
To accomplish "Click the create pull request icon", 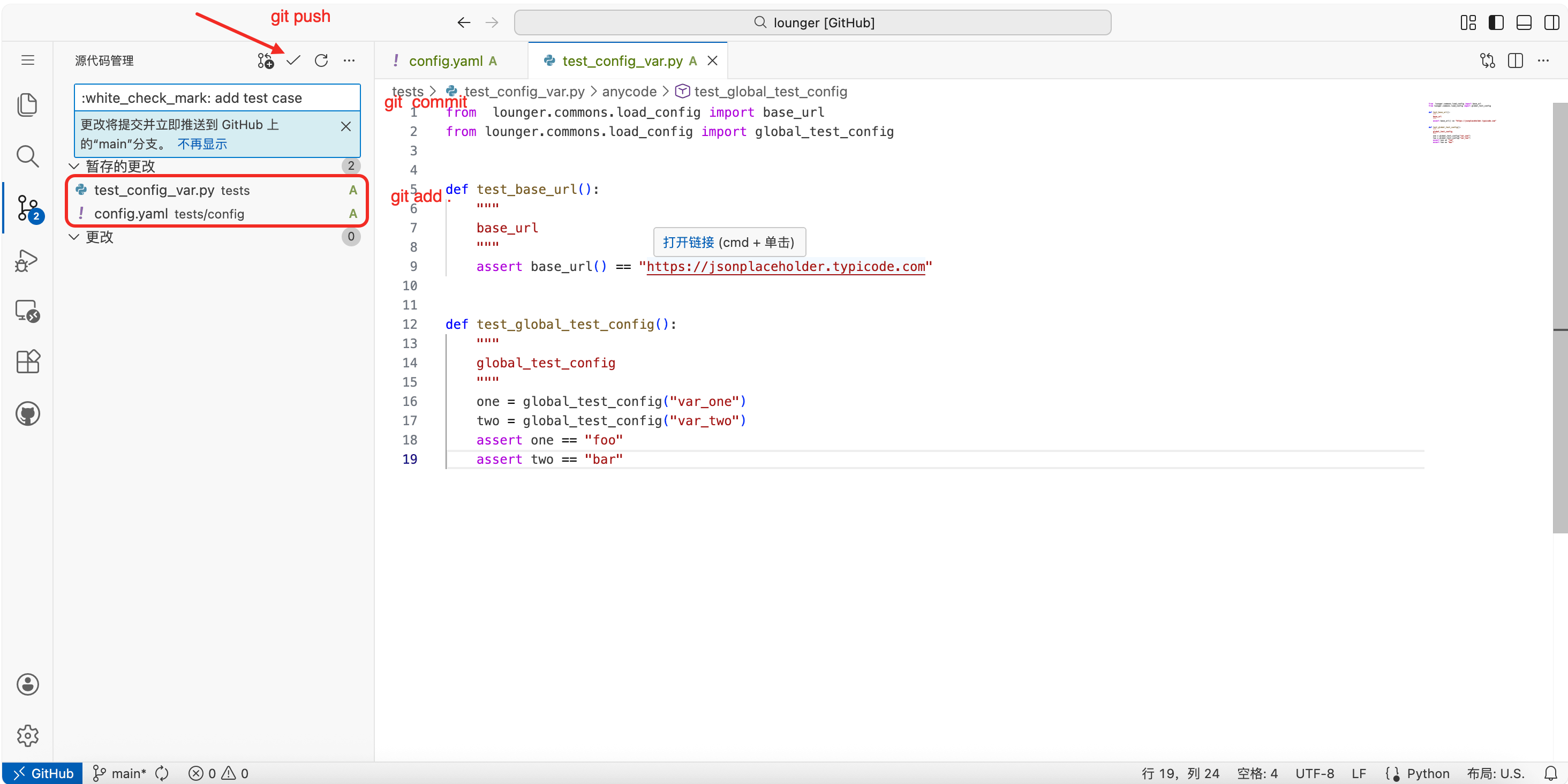I will pyautogui.click(x=266, y=61).
